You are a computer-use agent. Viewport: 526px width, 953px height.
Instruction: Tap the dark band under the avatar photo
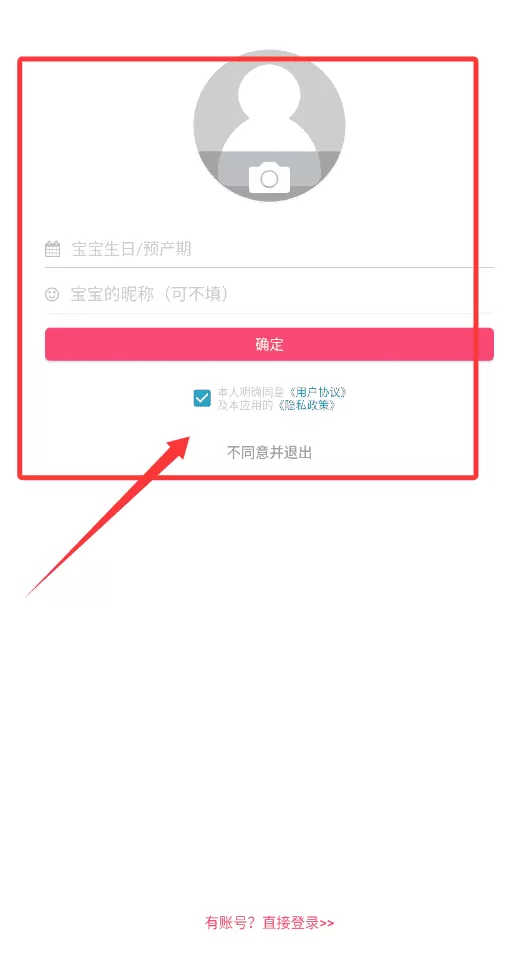[269, 176]
